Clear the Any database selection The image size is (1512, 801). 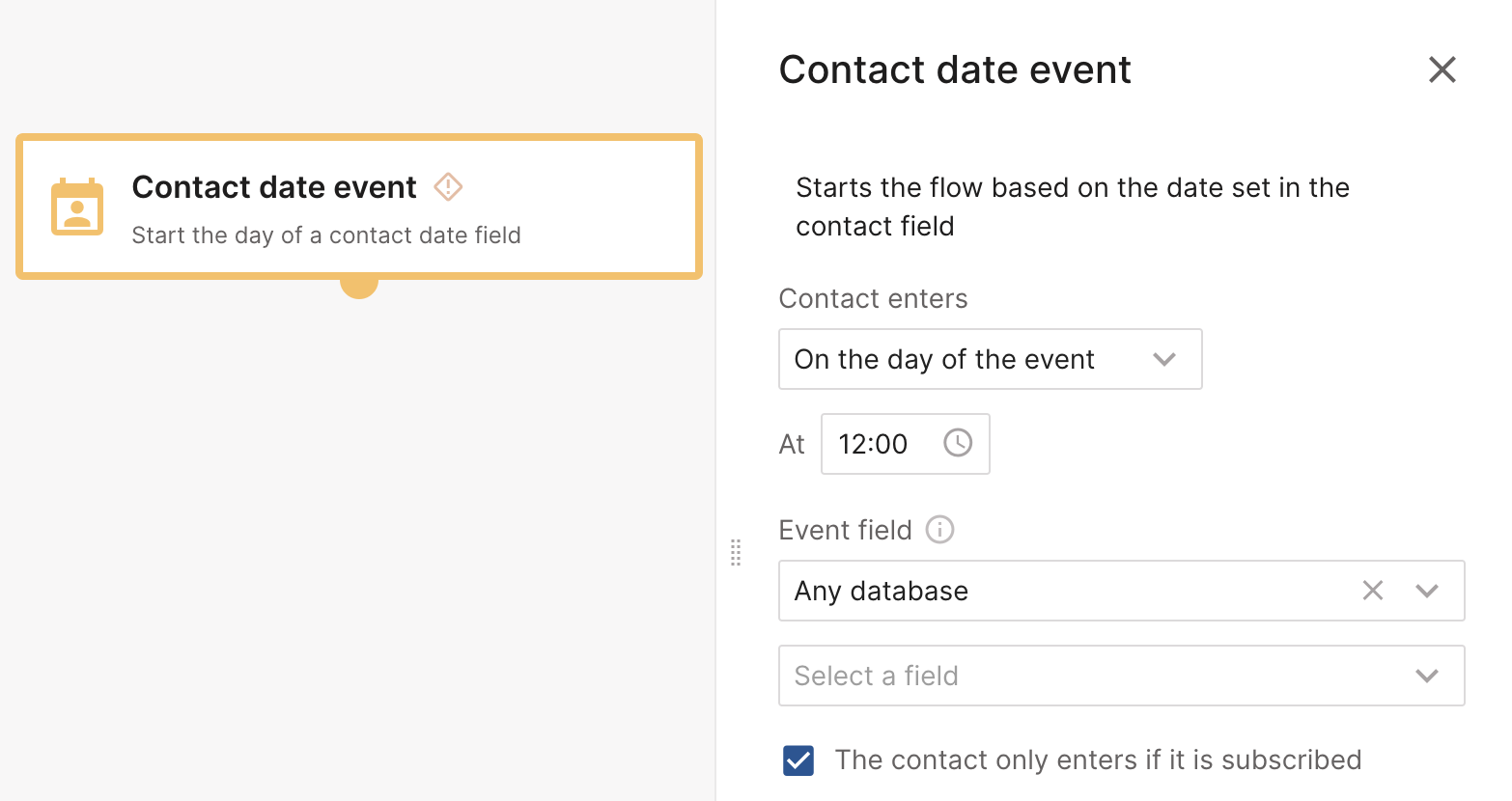point(1372,591)
